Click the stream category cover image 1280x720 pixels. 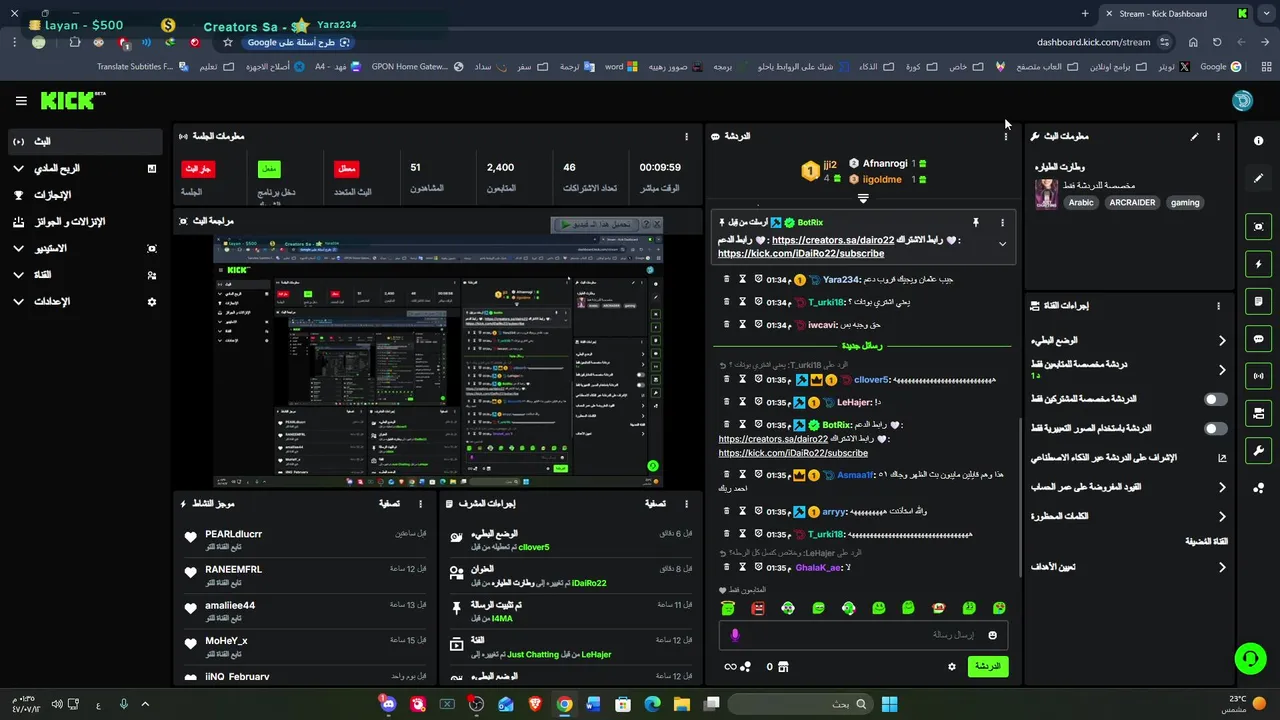[x=1046, y=194]
